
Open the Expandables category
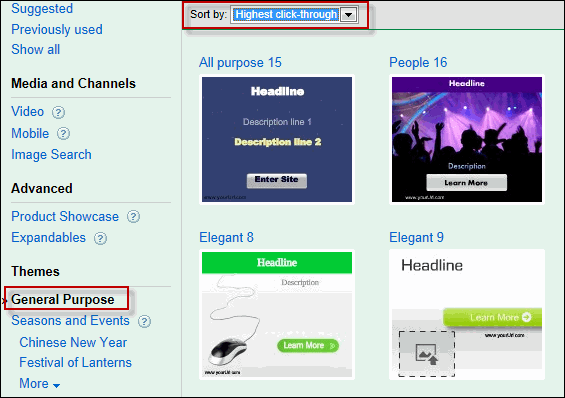[48, 238]
